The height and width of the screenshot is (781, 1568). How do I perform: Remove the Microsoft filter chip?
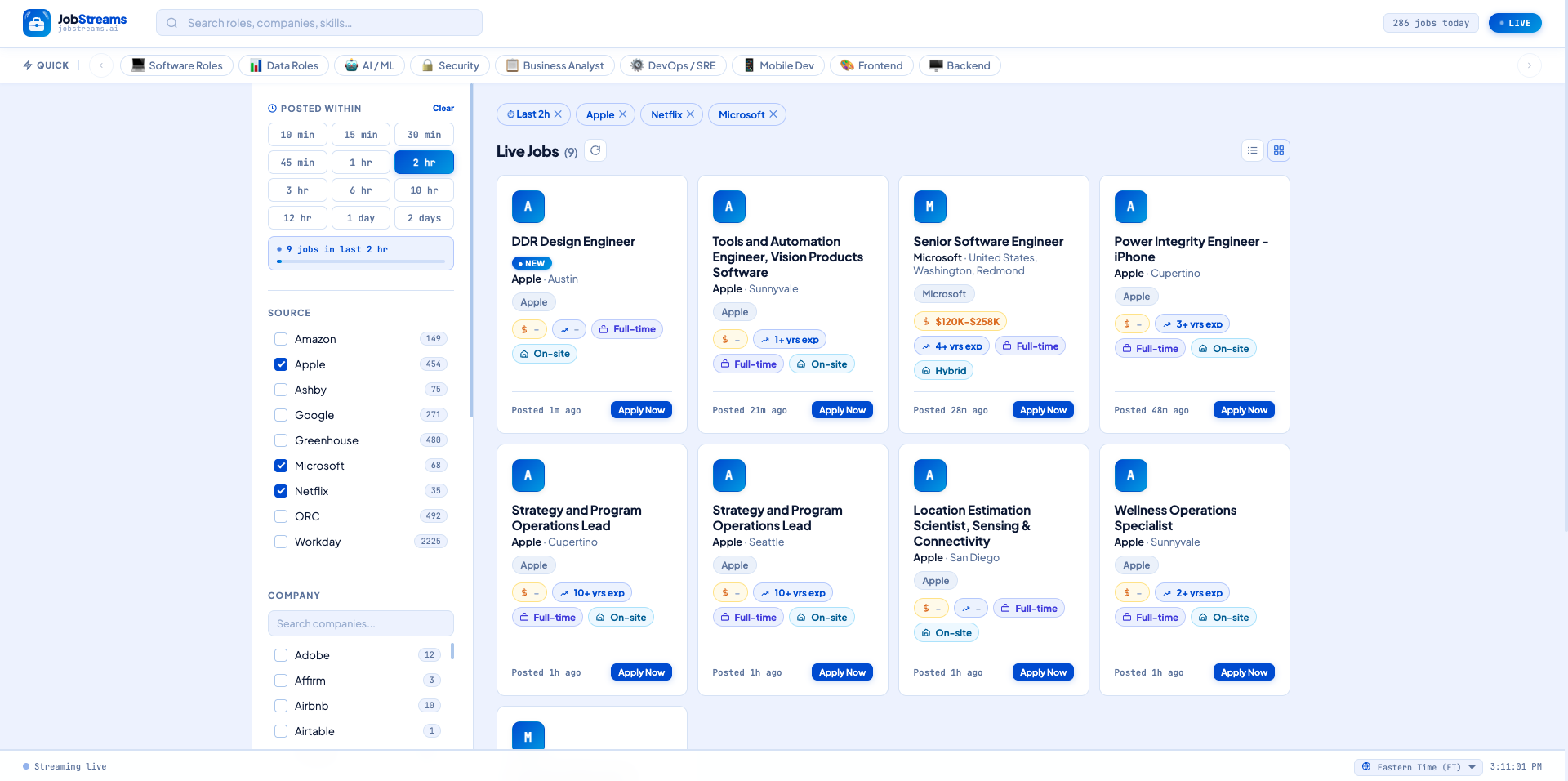point(773,114)
